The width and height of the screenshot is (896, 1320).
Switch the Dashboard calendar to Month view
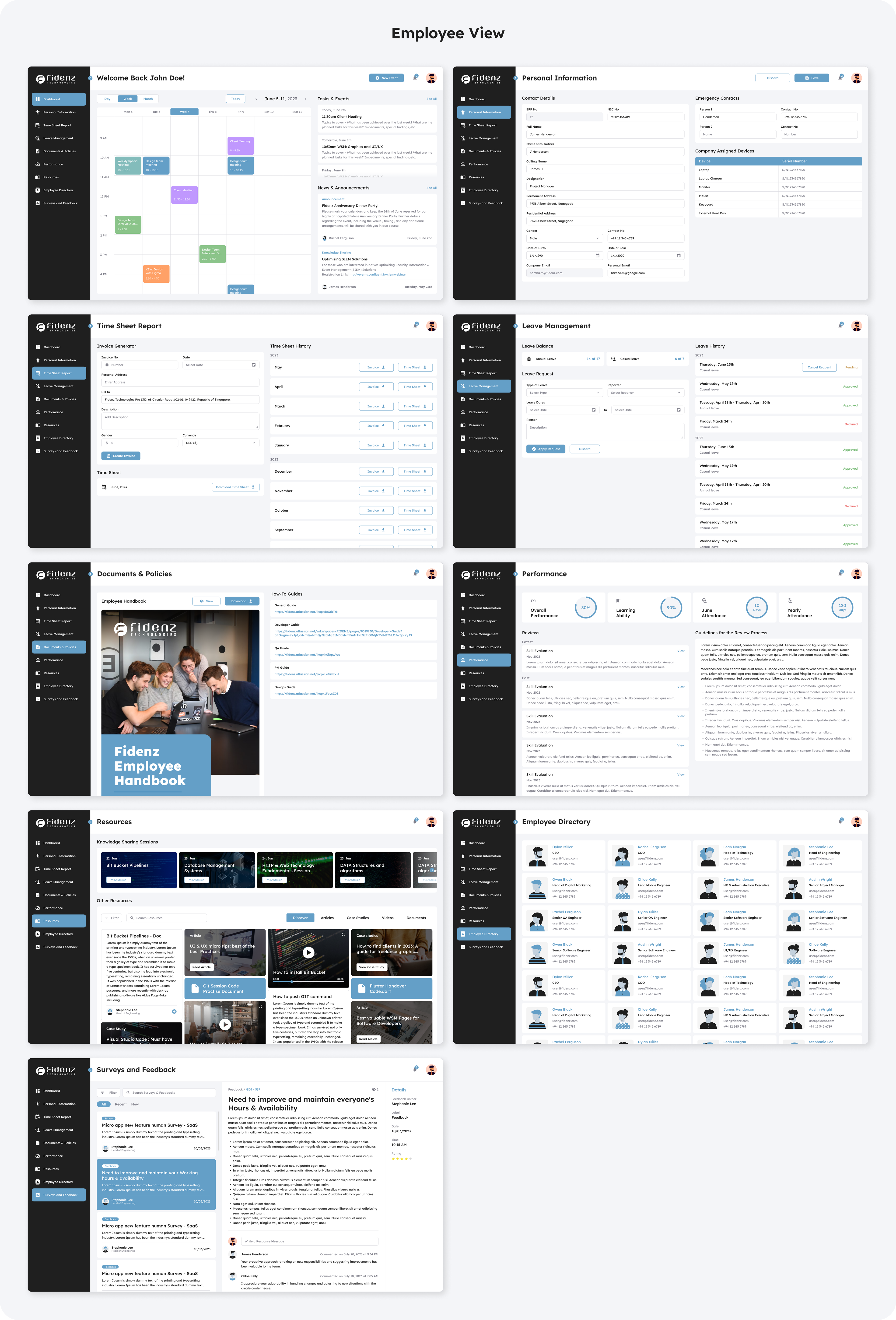click(148, 99)
